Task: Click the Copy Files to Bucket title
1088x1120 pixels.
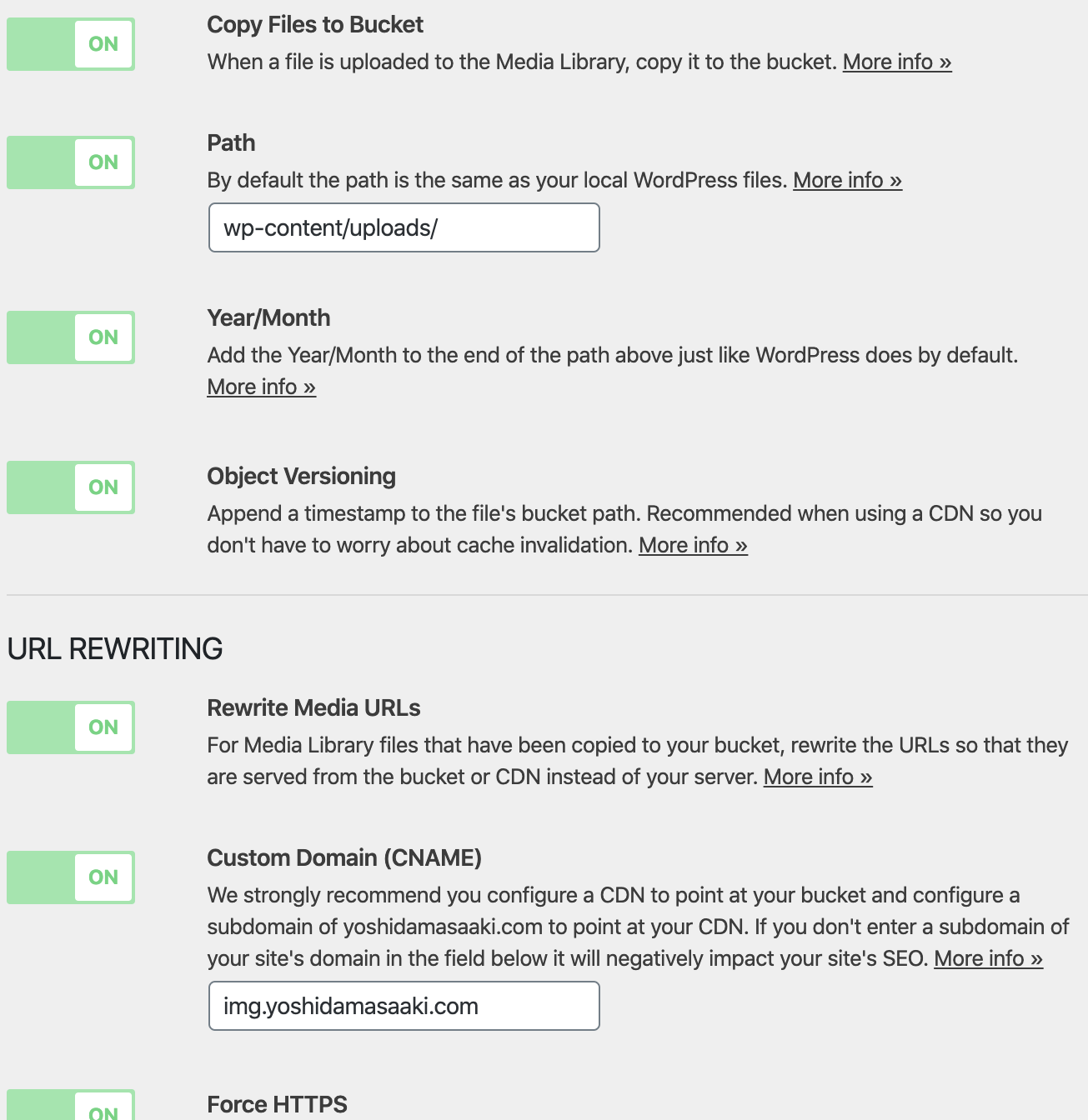Action: coord(315,25)
